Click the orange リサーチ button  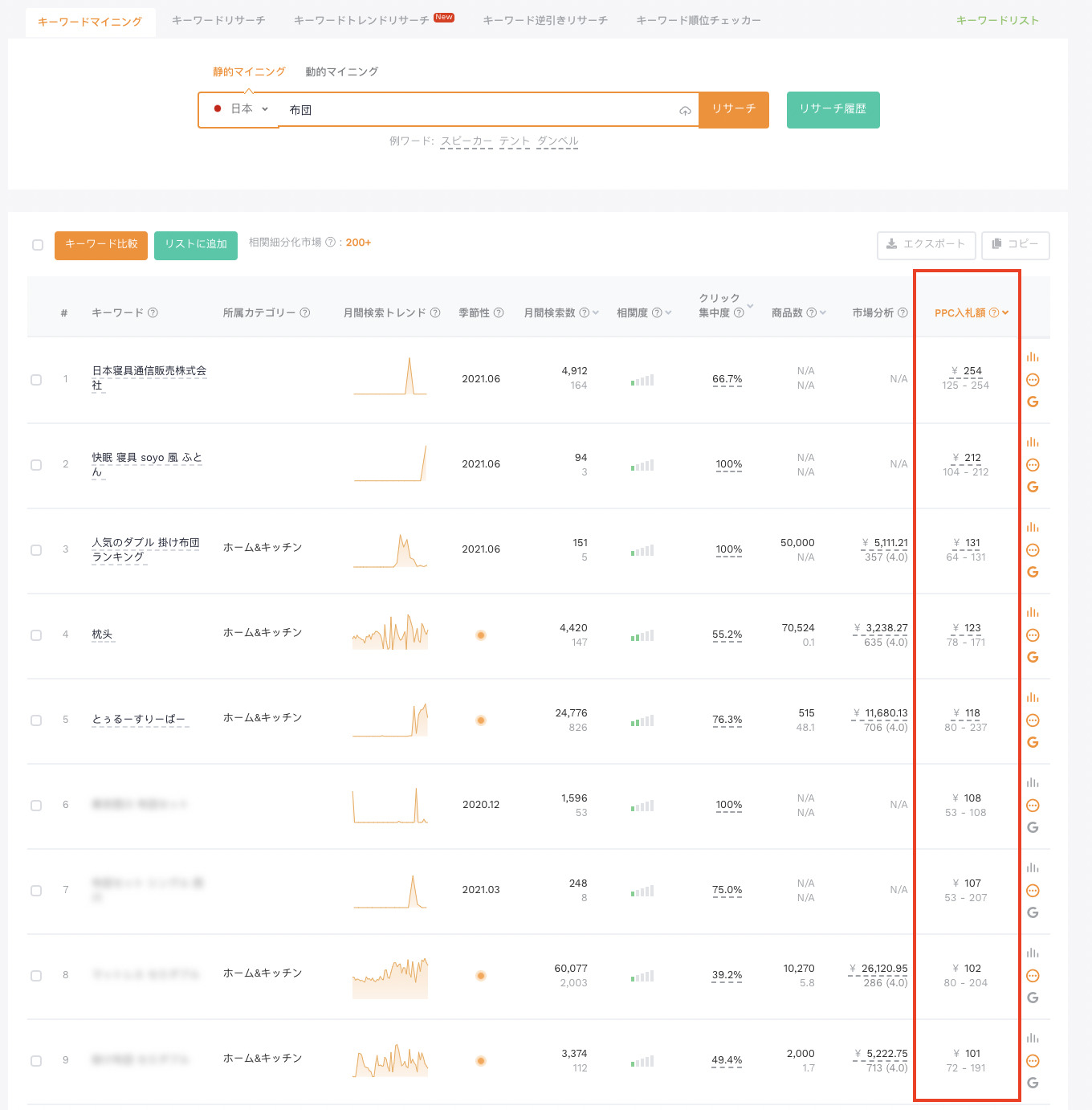point(733,109)
